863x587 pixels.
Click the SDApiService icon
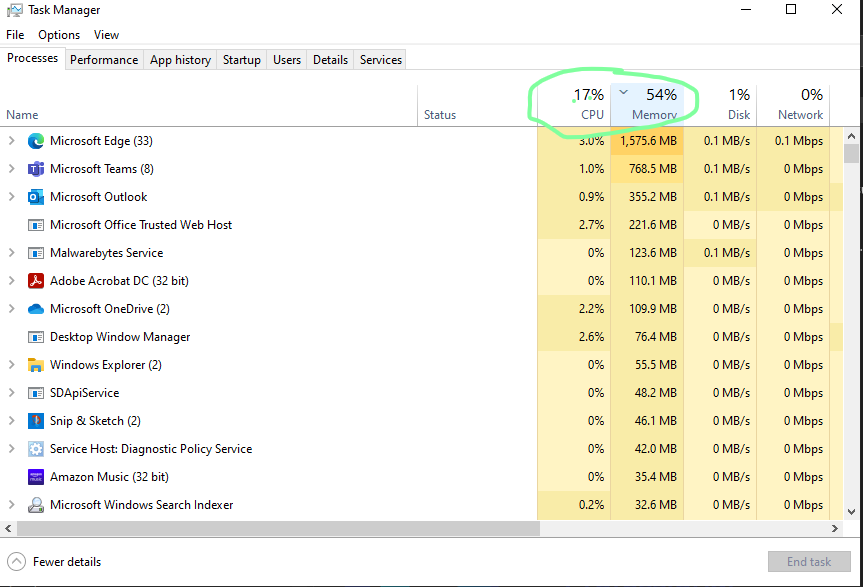click(36, 393)
